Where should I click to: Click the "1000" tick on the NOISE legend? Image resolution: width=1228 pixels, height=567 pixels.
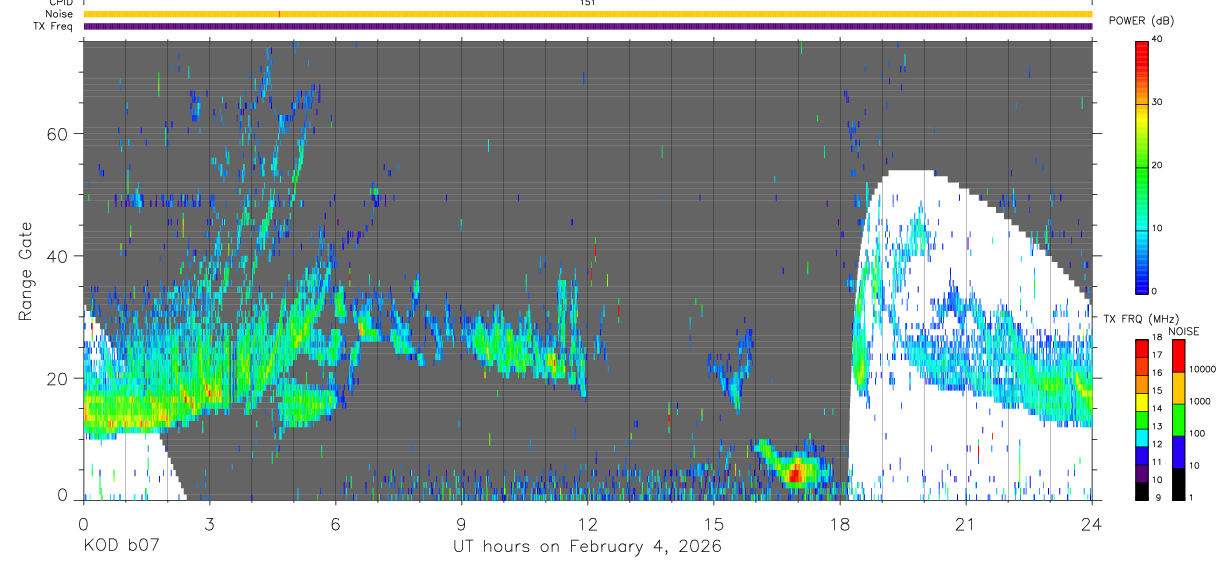[1200, 401]
